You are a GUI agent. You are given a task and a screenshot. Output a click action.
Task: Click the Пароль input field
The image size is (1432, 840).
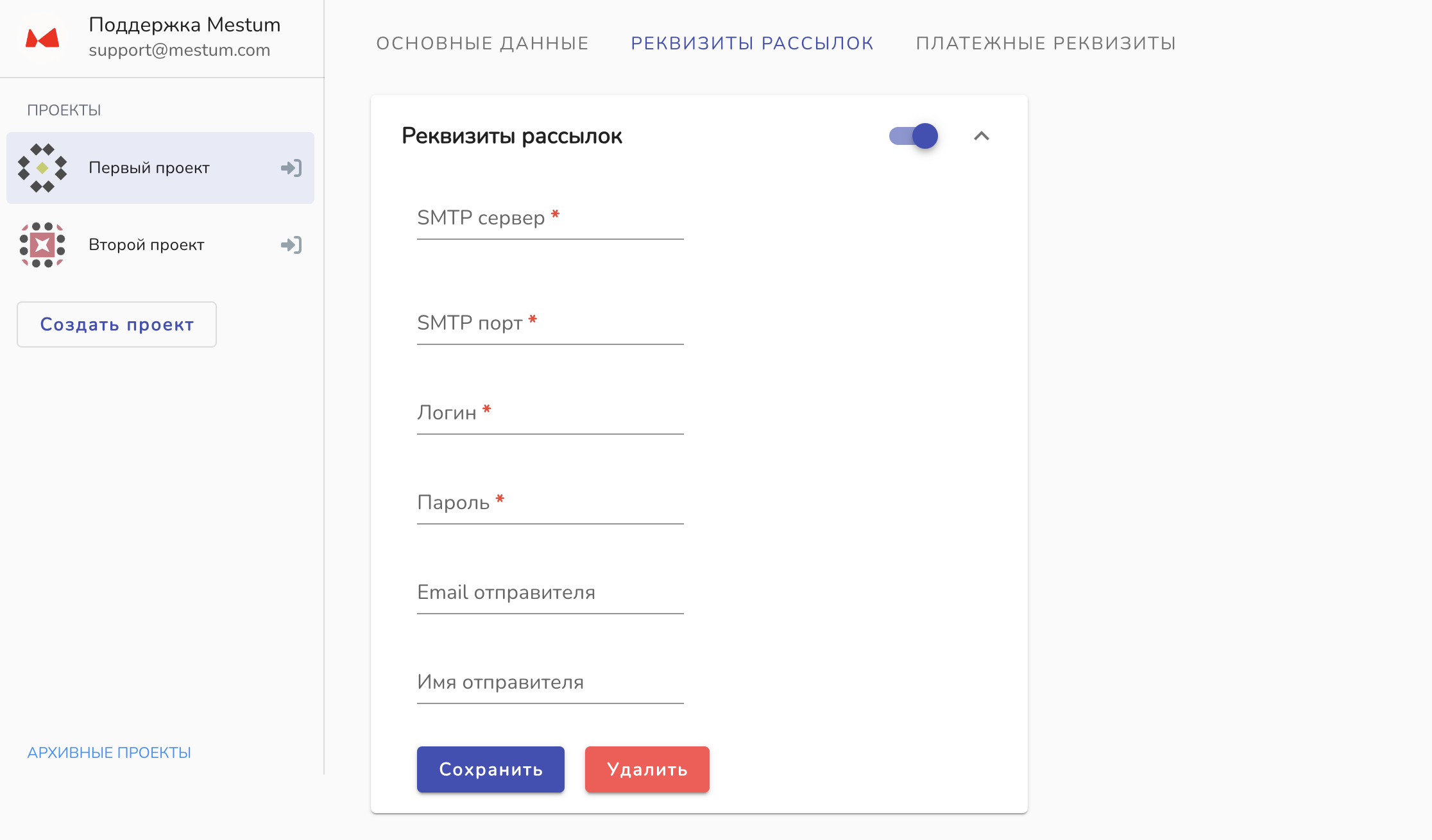[550, 503]
